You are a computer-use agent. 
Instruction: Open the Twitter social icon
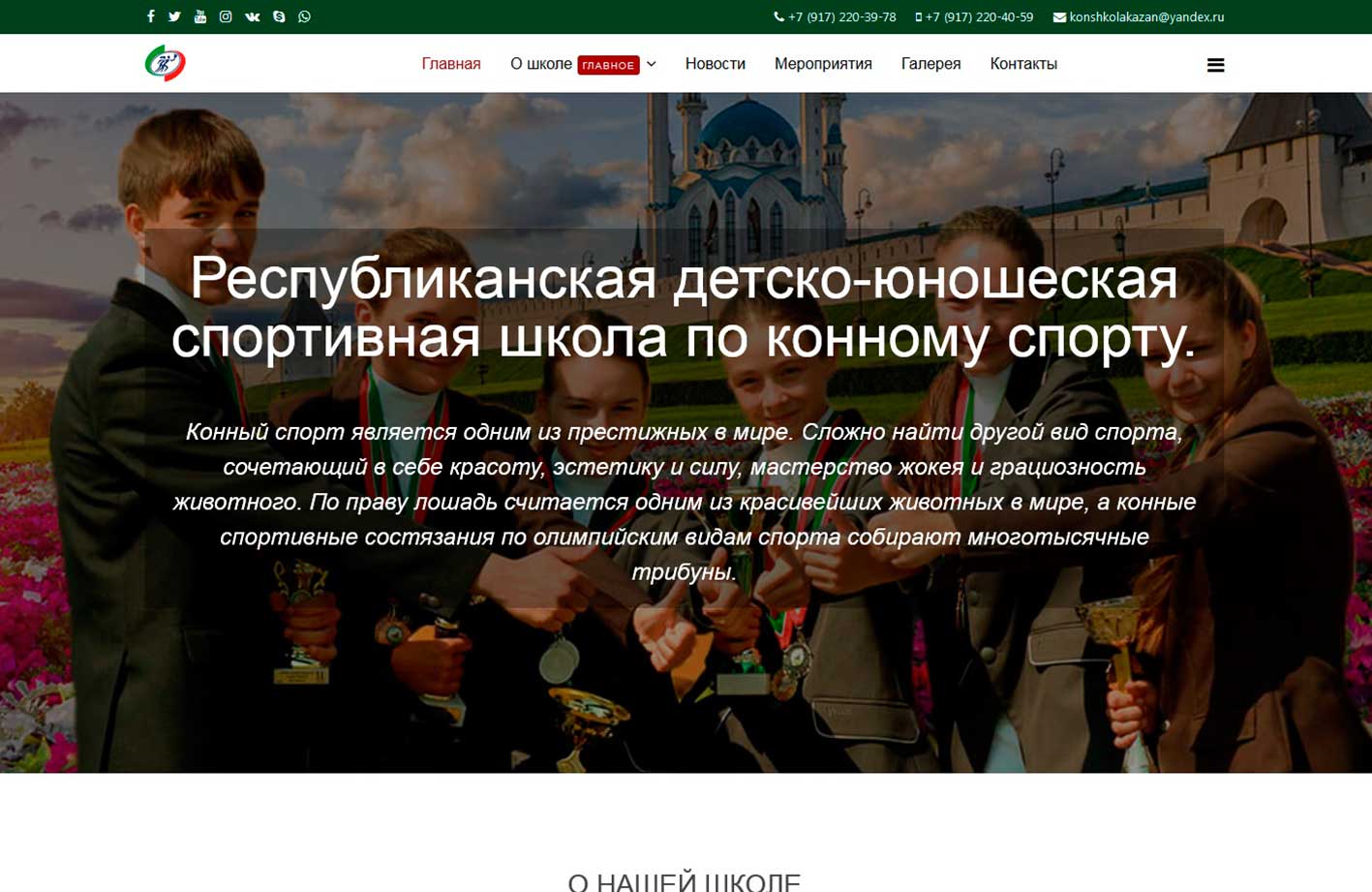[174, 16]
